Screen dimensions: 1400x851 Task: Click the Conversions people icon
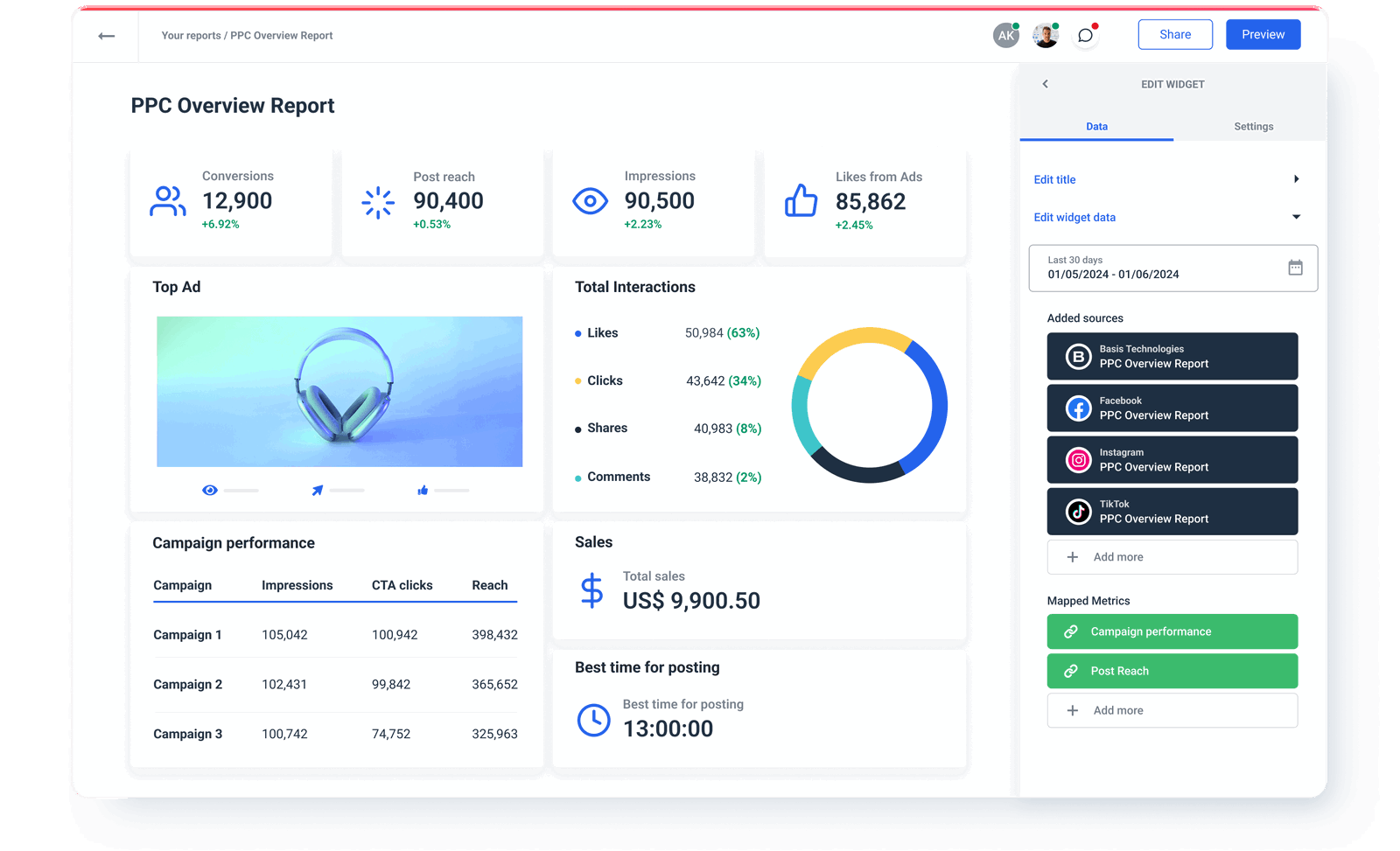point(168,202)
